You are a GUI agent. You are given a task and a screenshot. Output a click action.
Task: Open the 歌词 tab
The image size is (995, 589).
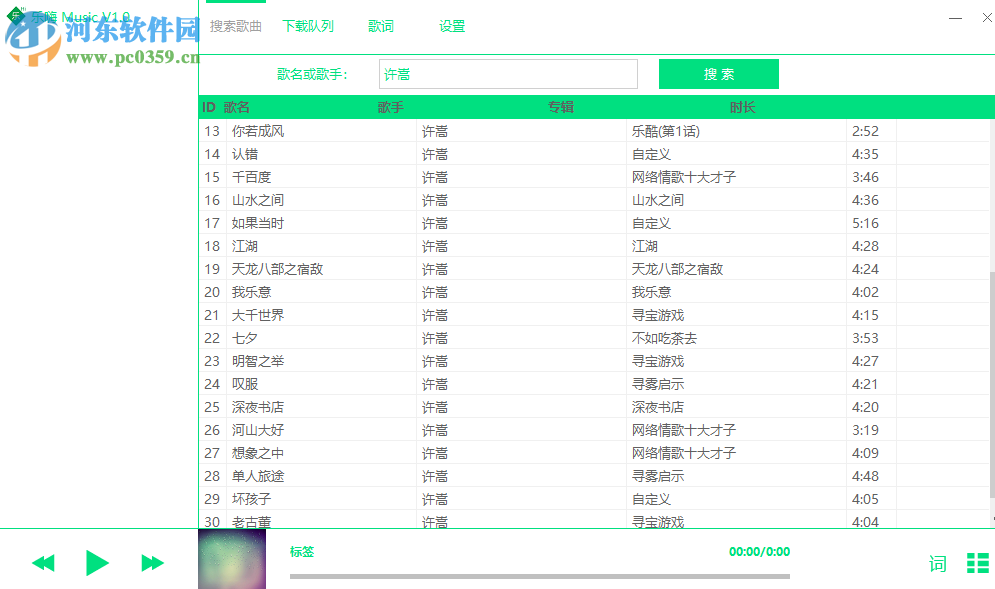380,26
